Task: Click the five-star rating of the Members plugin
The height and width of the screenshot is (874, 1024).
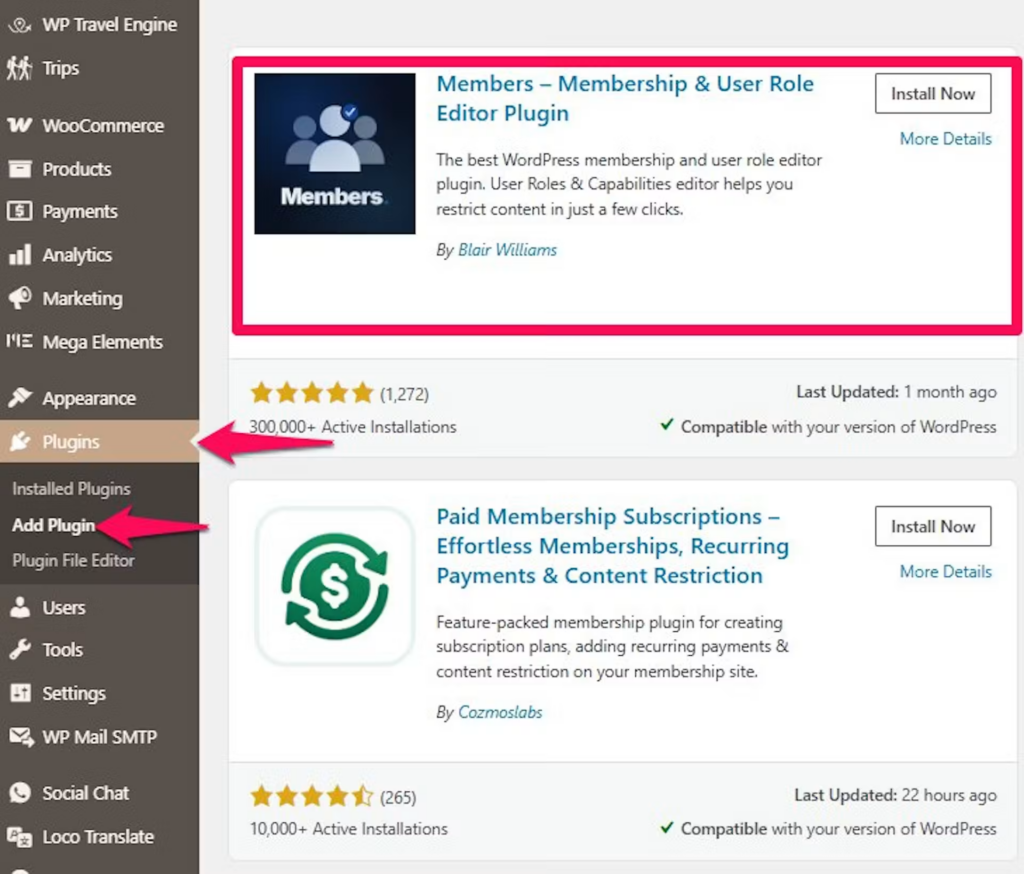Action: click(x=312, y=393)
